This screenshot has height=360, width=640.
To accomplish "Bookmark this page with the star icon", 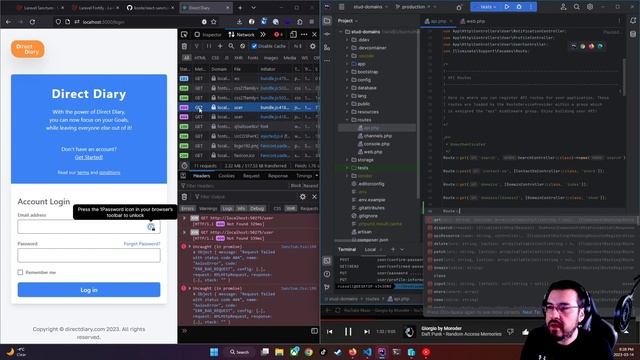I will pos(213,22).
